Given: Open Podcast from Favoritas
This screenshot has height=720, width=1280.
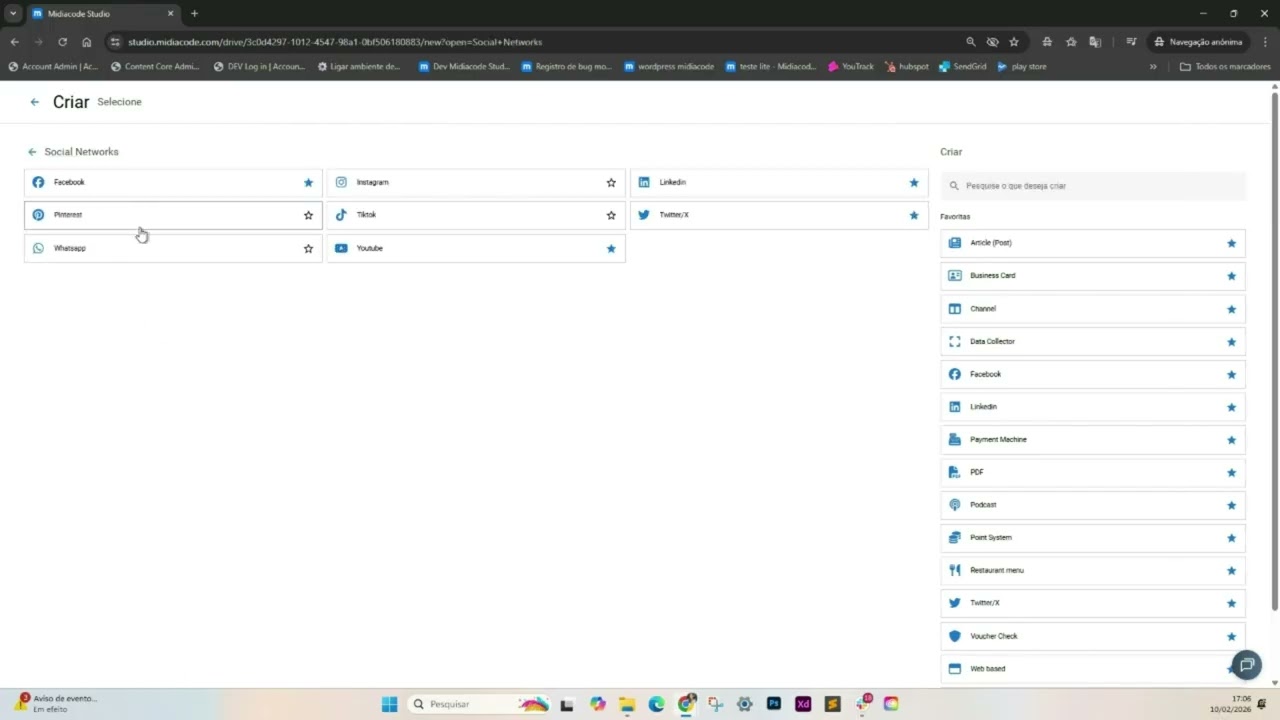Looking at the screenshot, I should pyautogui.click(x=1093, y=505).
